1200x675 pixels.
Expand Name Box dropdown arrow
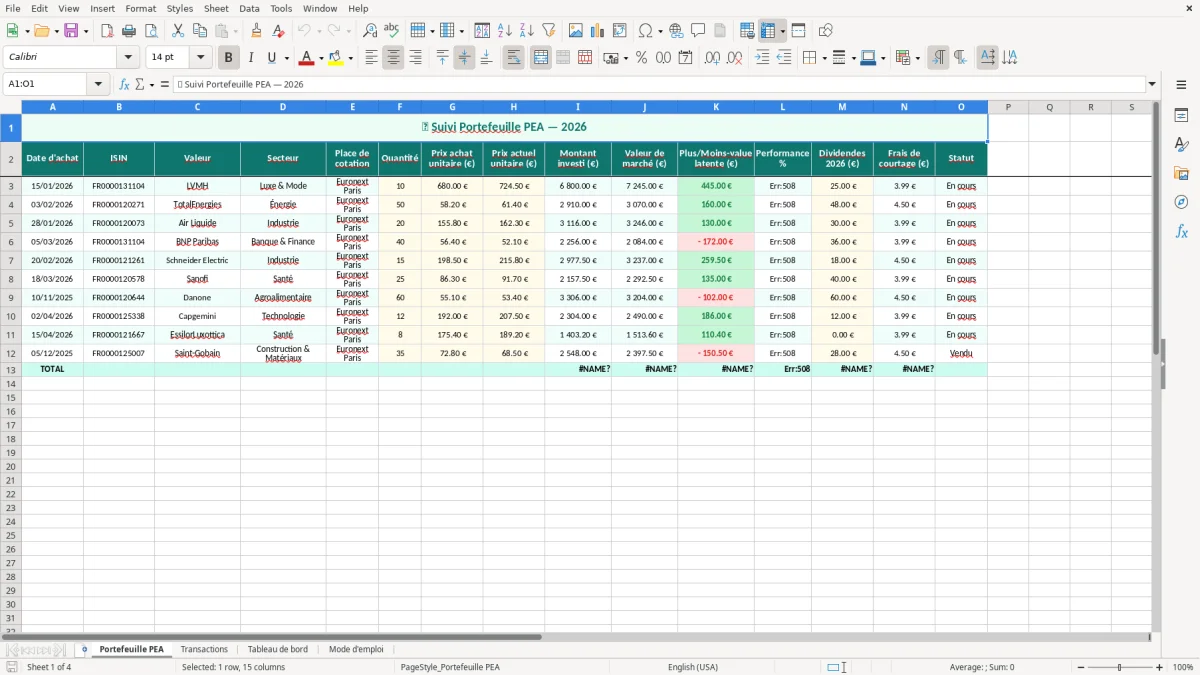98,84
